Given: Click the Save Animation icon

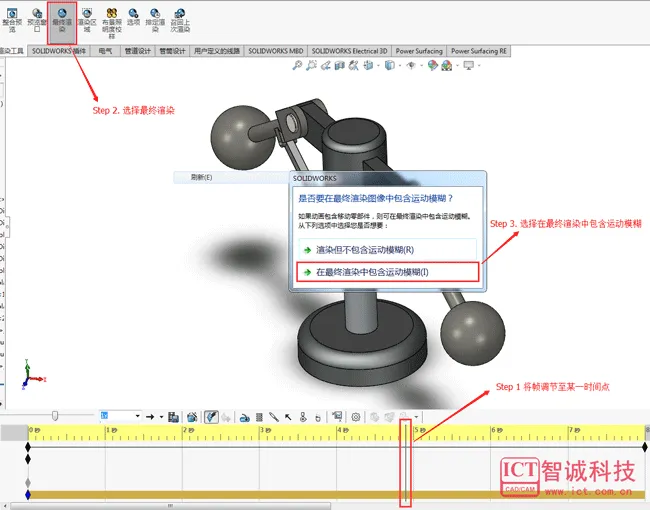Looking at the screenshot, I should tap(173, 417).
